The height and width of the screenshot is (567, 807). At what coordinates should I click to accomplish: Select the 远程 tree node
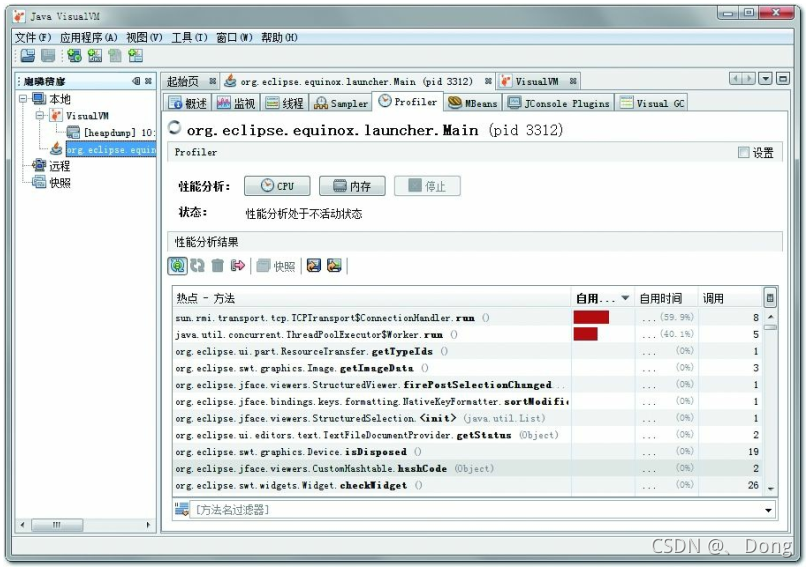(x=60, y=166)
